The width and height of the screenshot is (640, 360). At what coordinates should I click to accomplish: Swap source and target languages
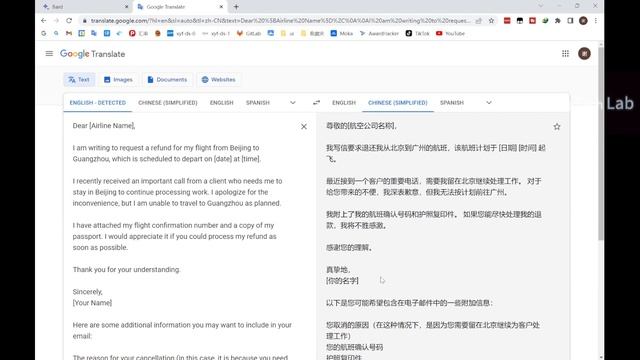pos(316,102)
